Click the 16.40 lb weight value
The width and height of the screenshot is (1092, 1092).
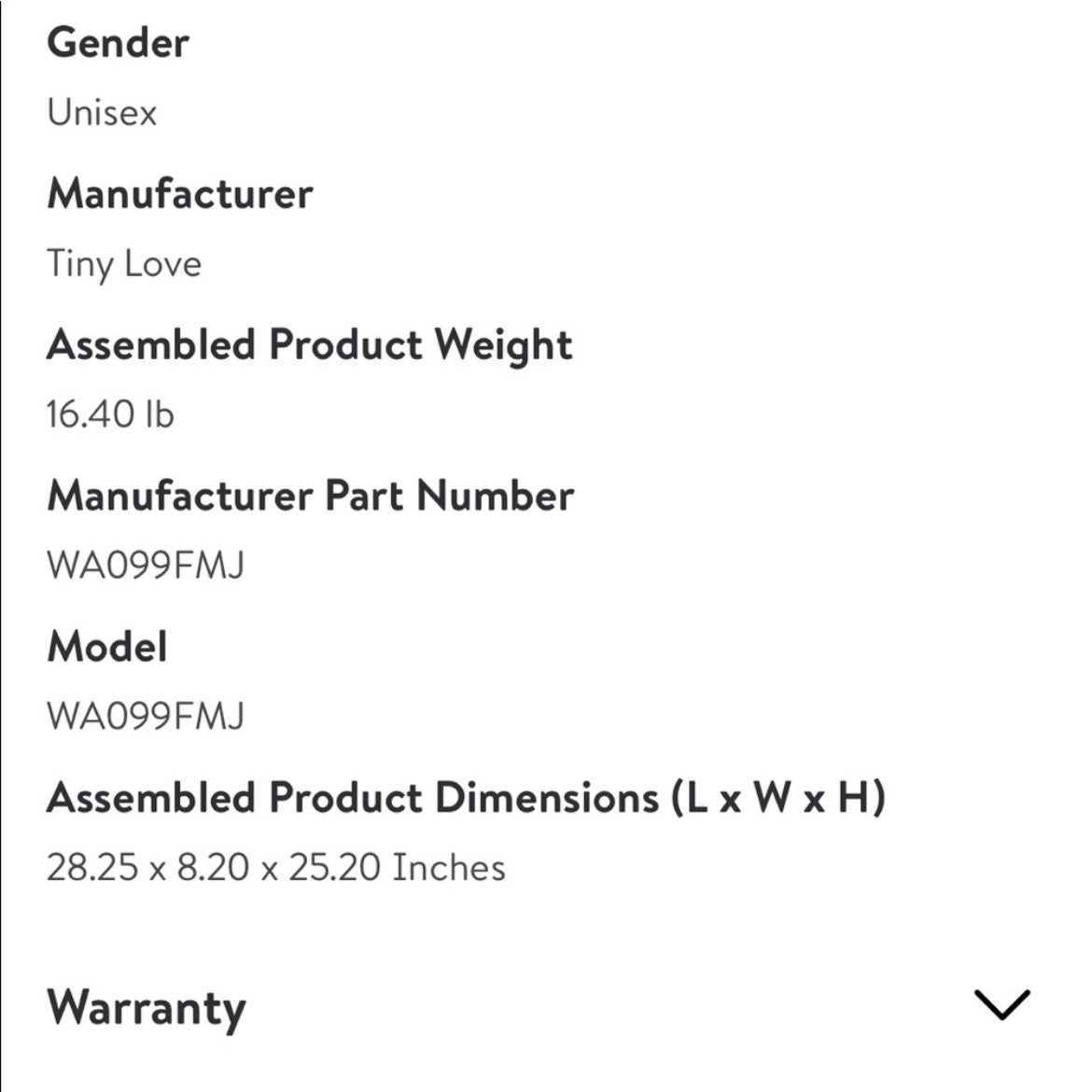coord(110,414)
